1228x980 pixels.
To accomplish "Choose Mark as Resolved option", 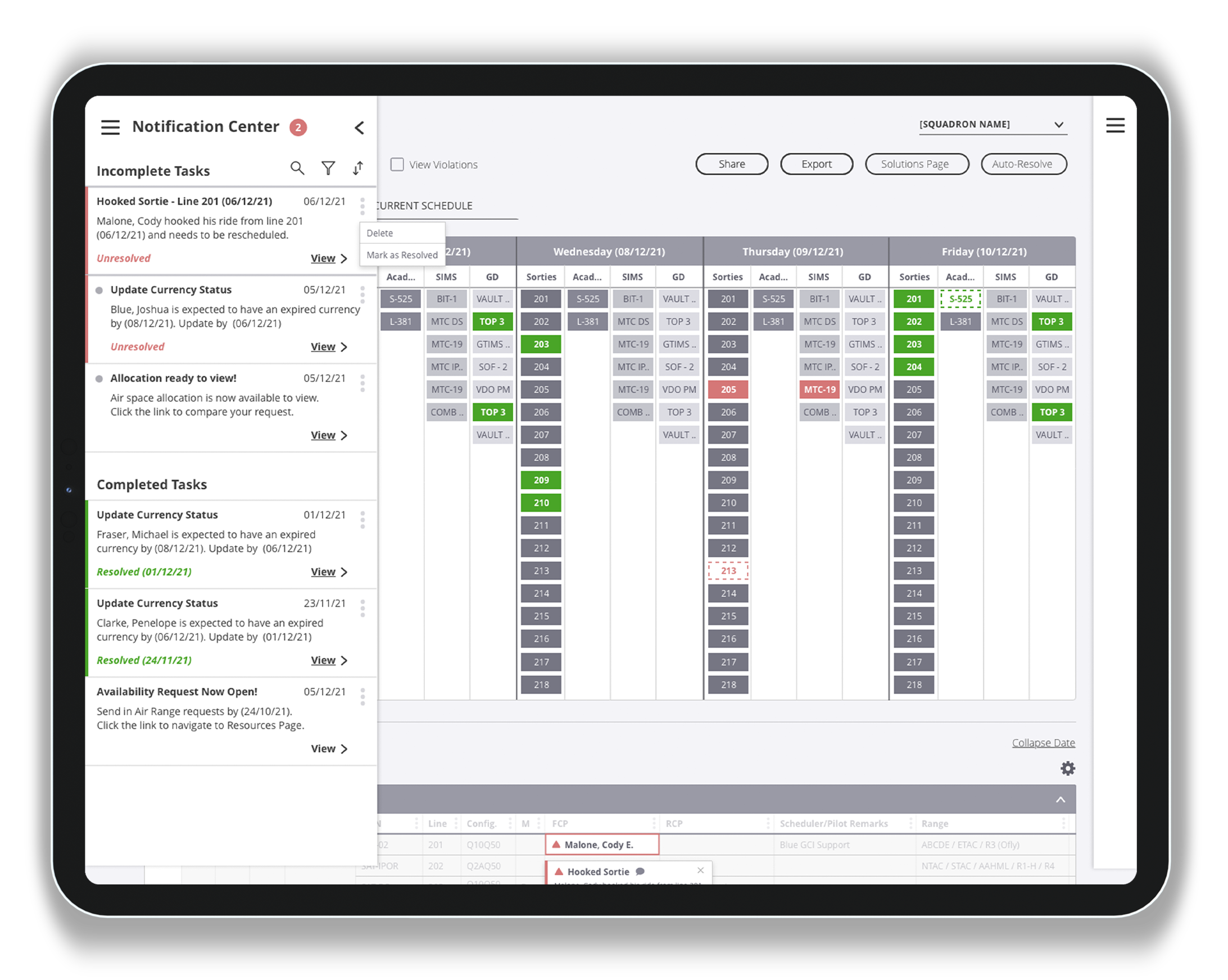I will coord(401,255).
